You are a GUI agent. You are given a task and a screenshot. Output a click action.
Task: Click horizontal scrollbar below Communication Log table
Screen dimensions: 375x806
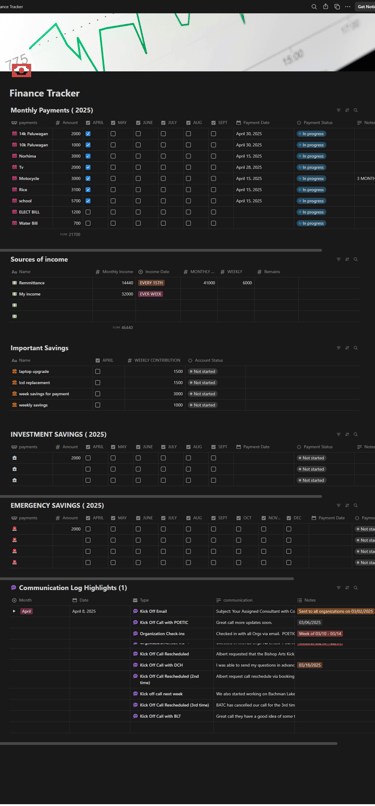pyautogui.click(x=168, y=743)
